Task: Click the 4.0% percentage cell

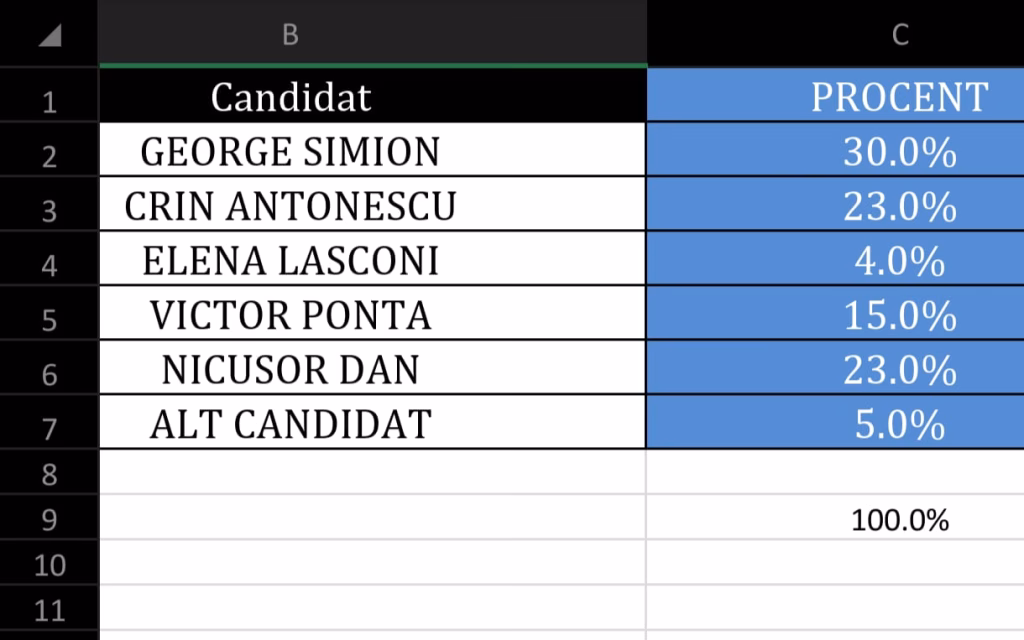Action: click(899, 260)
